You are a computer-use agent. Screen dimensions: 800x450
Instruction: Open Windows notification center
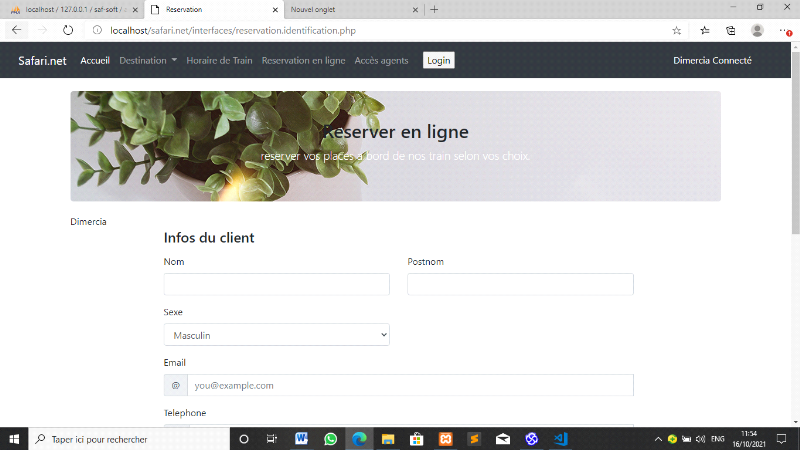(x=781, y=439)
